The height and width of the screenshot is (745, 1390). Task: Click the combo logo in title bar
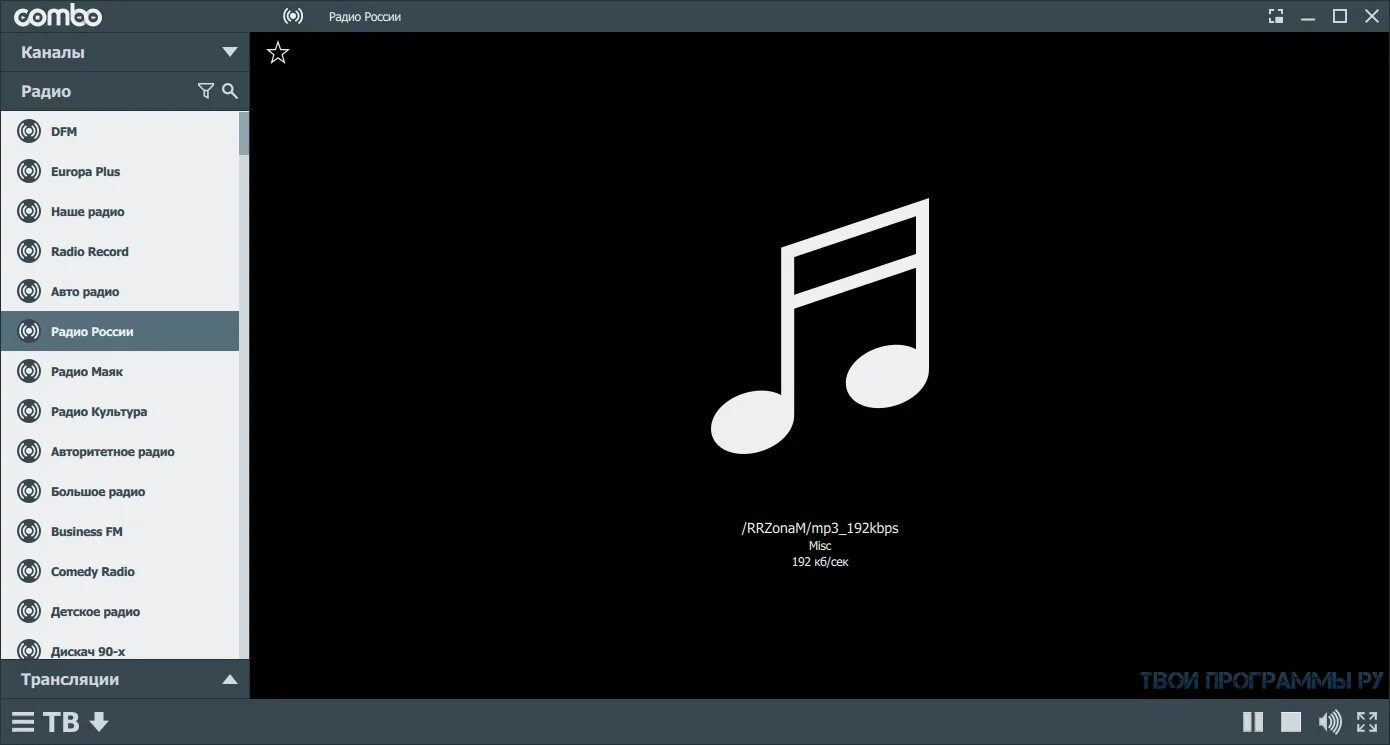point(58,16)
